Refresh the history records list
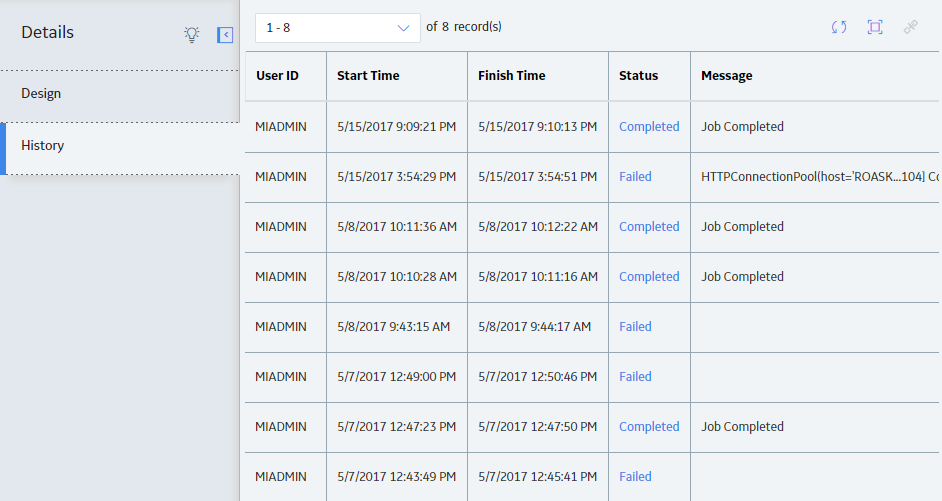 pyautogui.click(x=839, y=27)
